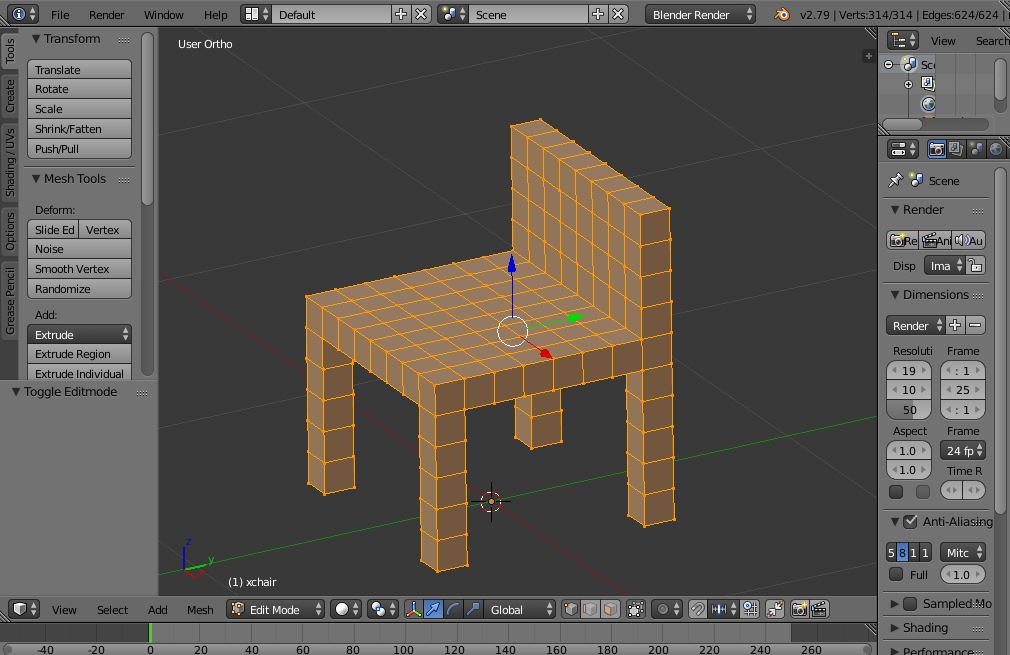The height and width of the screenshot is (655, 1010).
Task: Open the Blender Render engine dropdown
Action: (700, 14)
